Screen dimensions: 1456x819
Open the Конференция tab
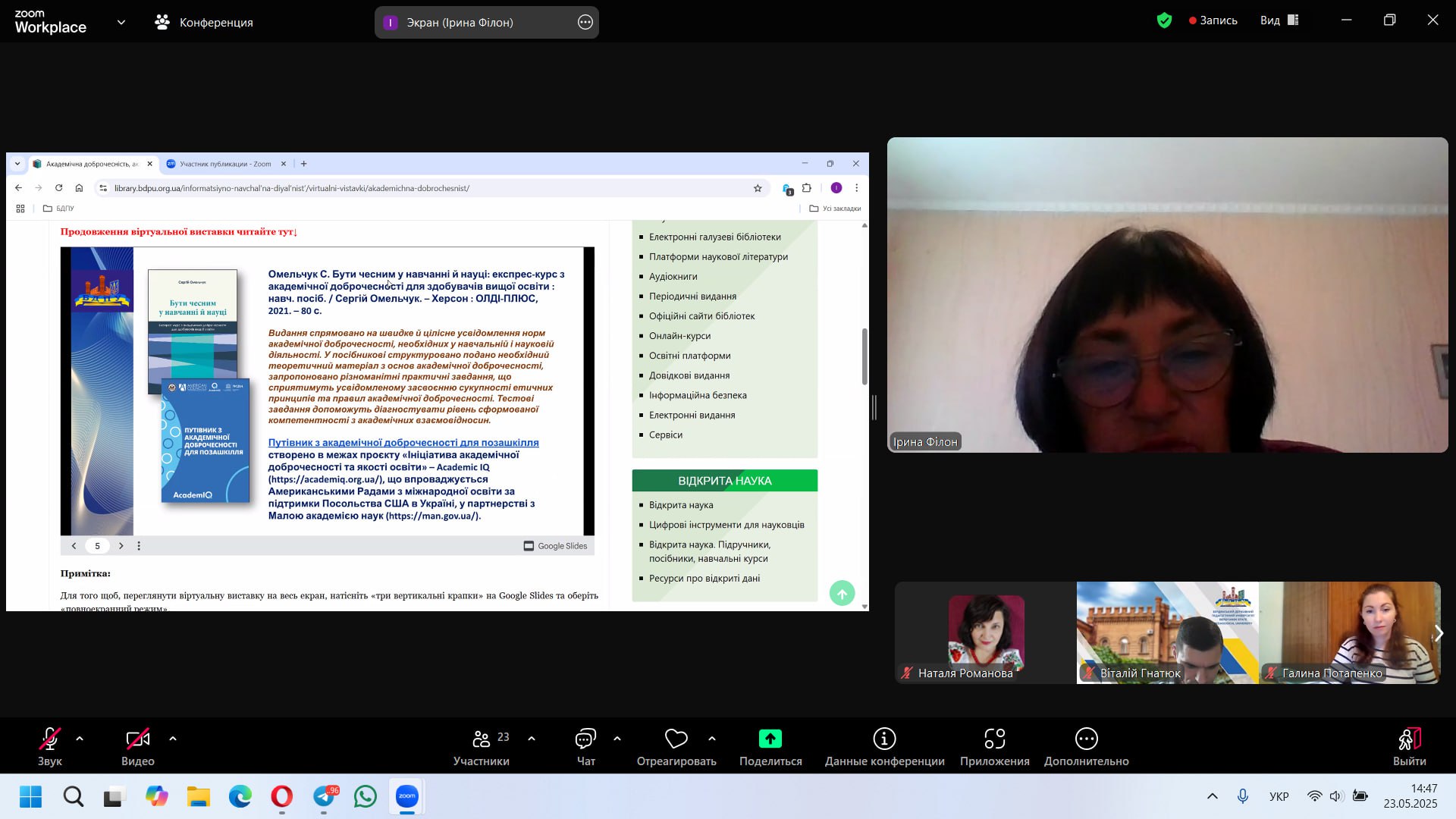[x=204, y=23]
